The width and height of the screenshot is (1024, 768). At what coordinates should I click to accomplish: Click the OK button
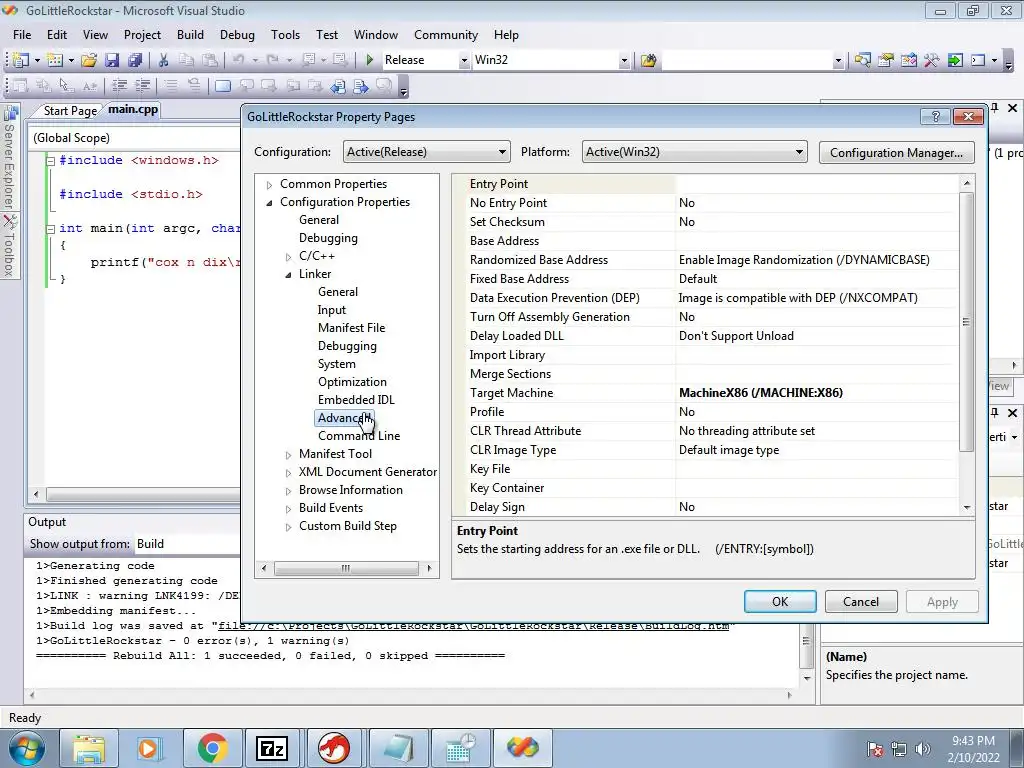coord(780,601)
